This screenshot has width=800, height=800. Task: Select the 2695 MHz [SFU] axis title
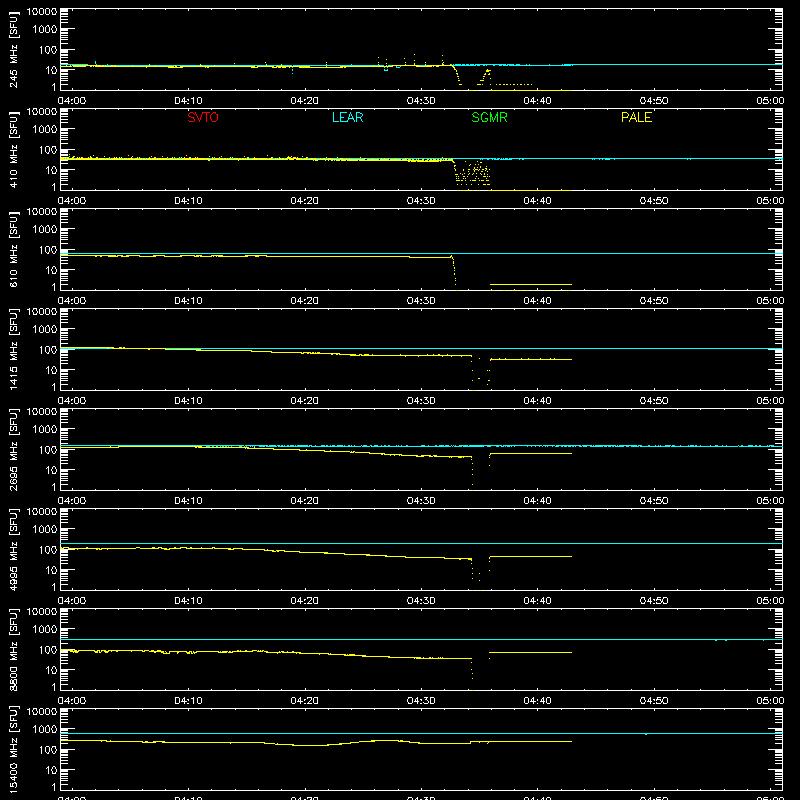click(13, 449)
